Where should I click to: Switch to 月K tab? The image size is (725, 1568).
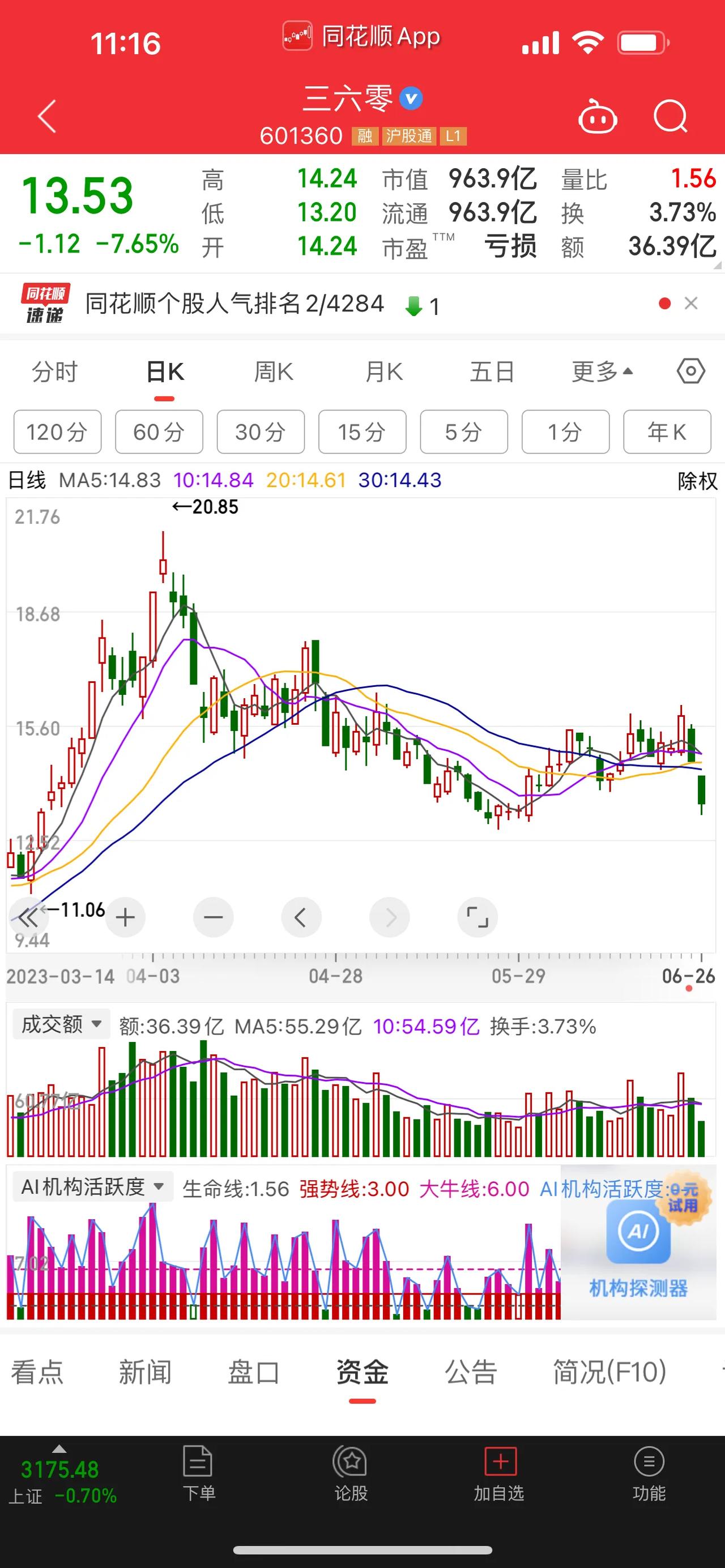[383, 371]
